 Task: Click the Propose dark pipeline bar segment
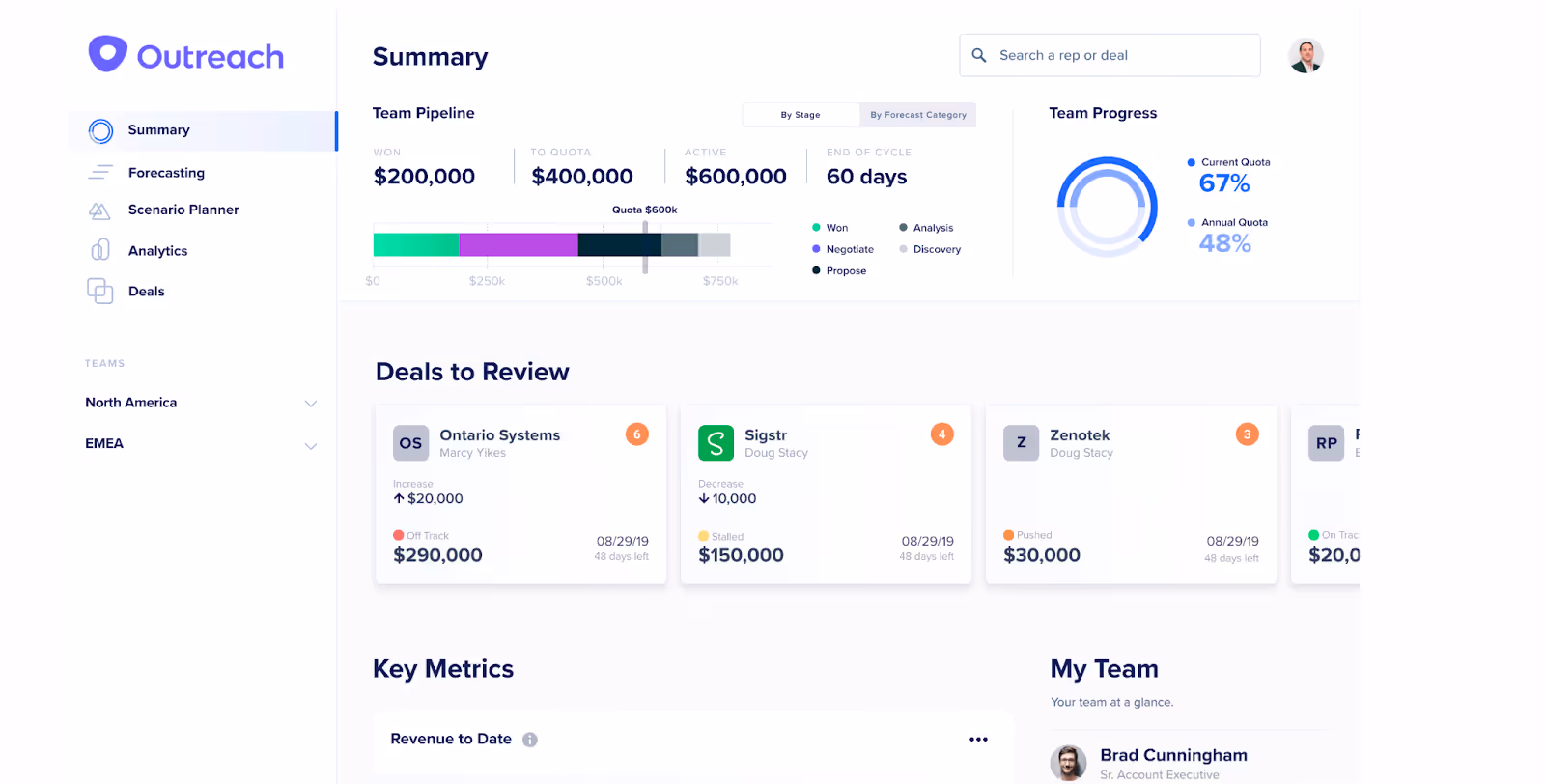point(620,245)
